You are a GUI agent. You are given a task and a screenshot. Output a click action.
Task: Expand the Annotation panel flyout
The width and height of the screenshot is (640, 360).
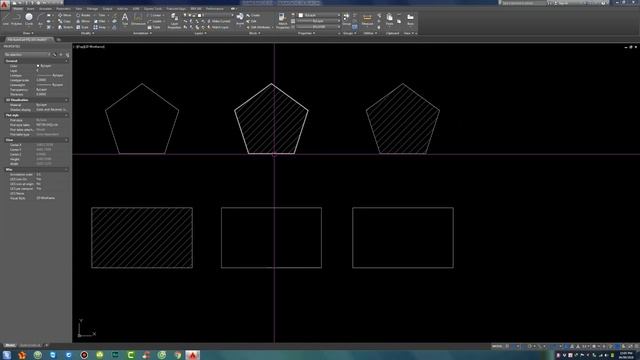point(142,33)
